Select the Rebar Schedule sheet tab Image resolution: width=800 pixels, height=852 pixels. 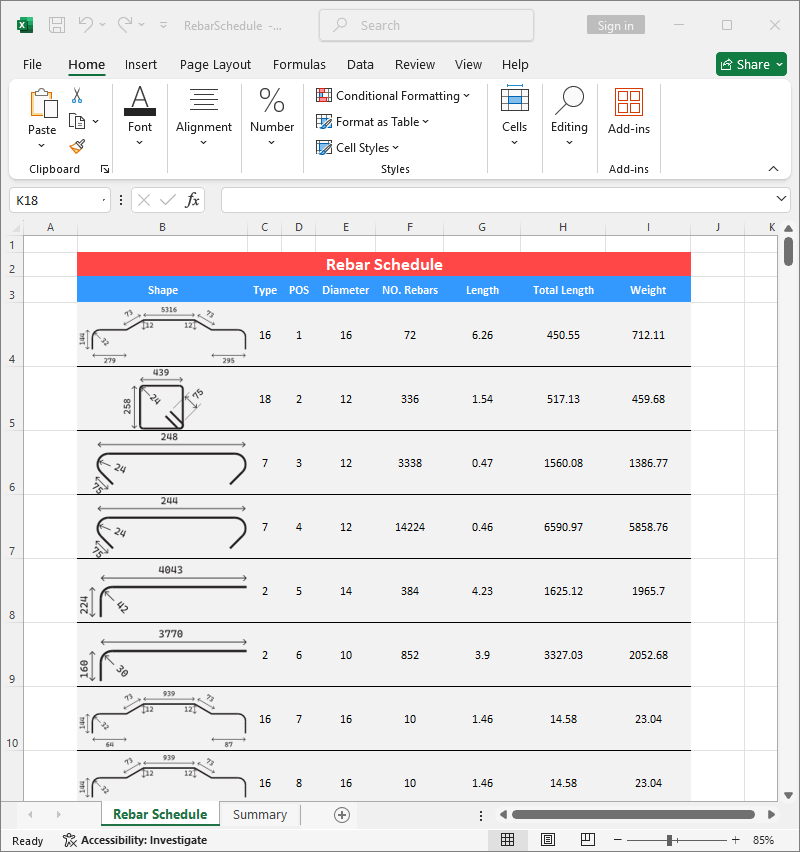pyautogui.click(x=160, y=815)
